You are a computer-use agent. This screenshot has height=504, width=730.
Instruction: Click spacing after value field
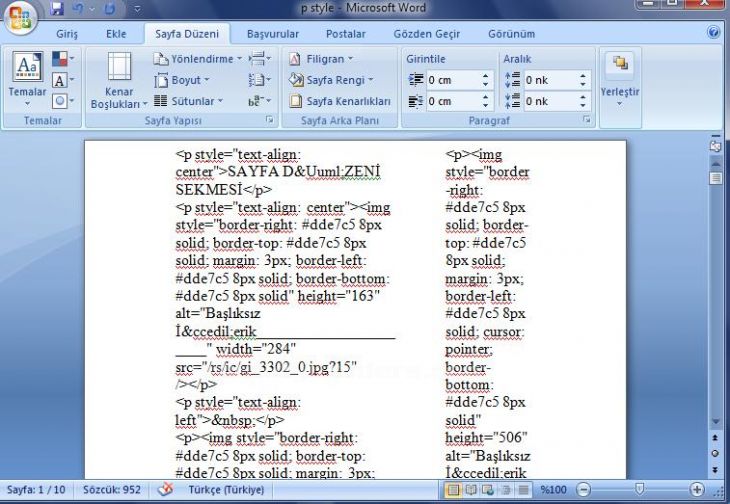(550, 101)
